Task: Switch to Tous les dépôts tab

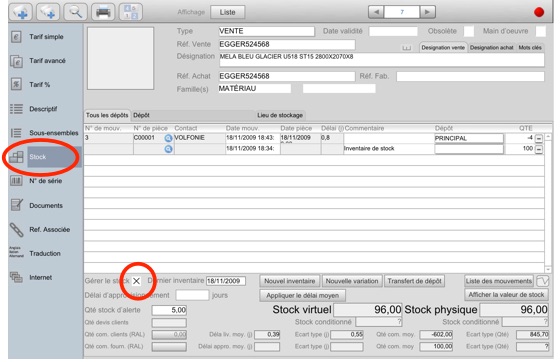Action: (x=107, y=115)
